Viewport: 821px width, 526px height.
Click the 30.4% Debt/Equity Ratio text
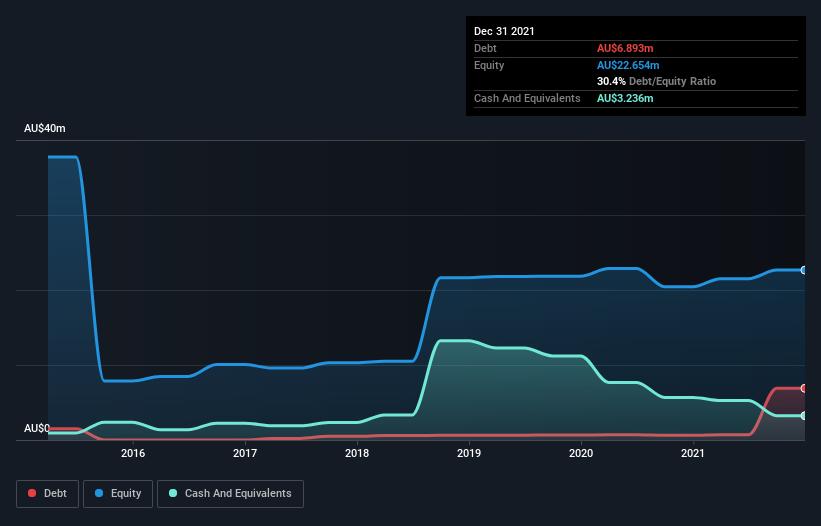pyautogui.click(x=657, y=81)
